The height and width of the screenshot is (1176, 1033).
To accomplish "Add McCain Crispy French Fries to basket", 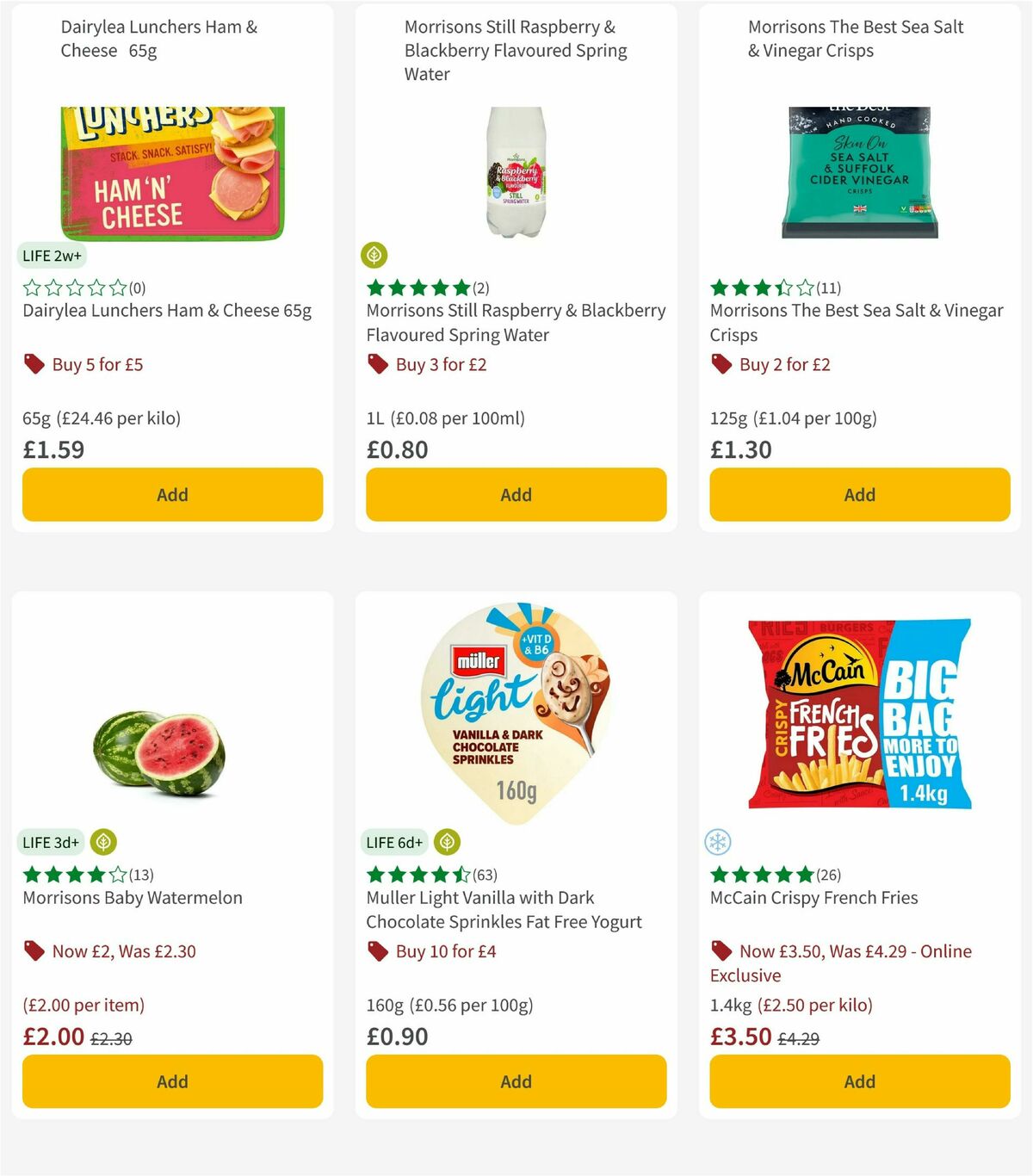I will pos(858,1081).
